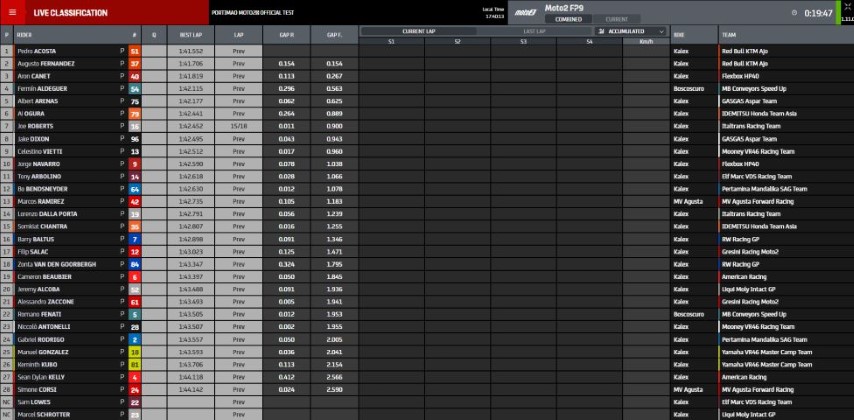Click the settings gear next to the timer
Viewport: 854px width, 420px height.
click(x=793, y=13)
